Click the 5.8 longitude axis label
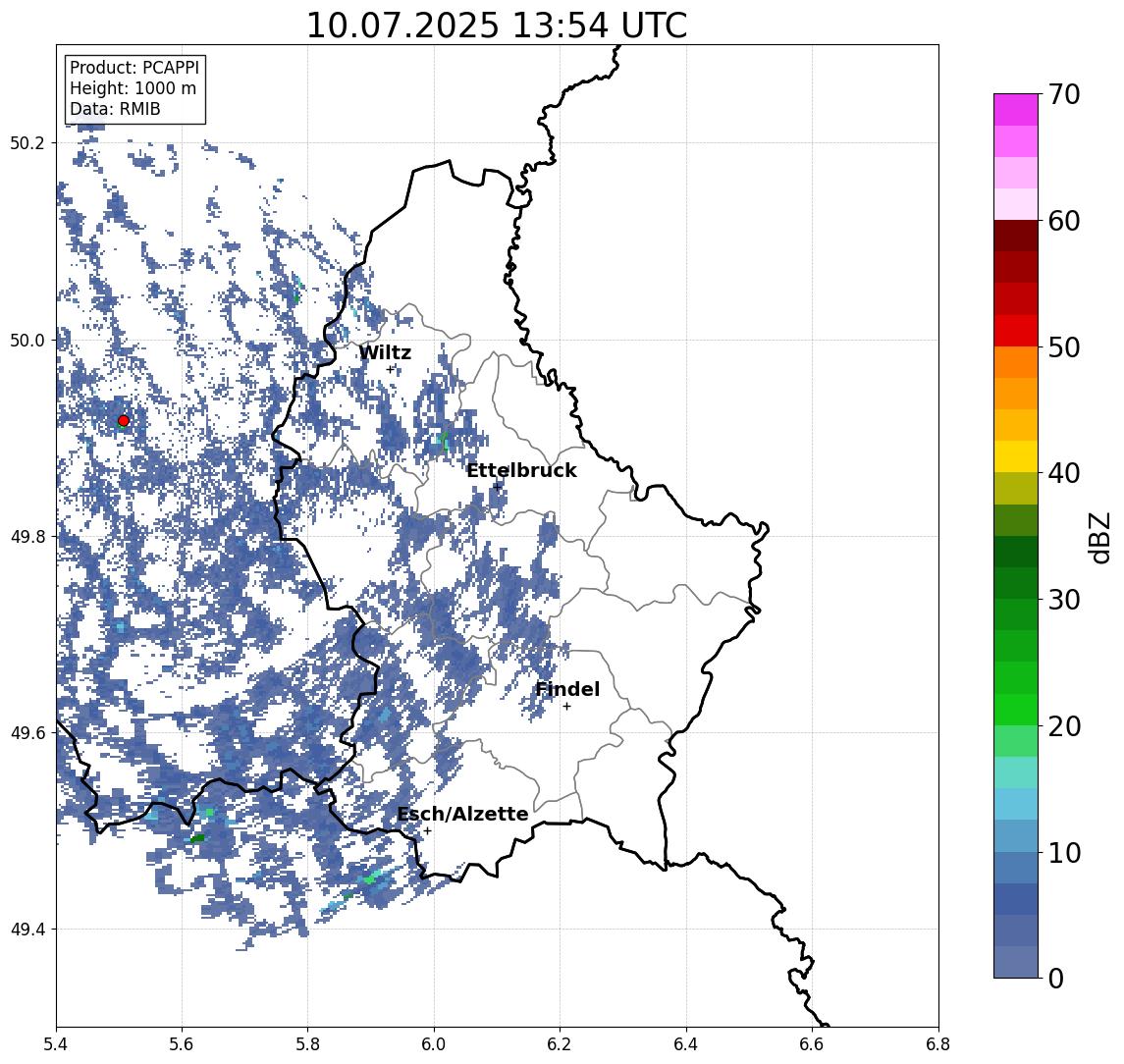Viewport: 1124px width, 1064px height. (x=307, y=1044)
